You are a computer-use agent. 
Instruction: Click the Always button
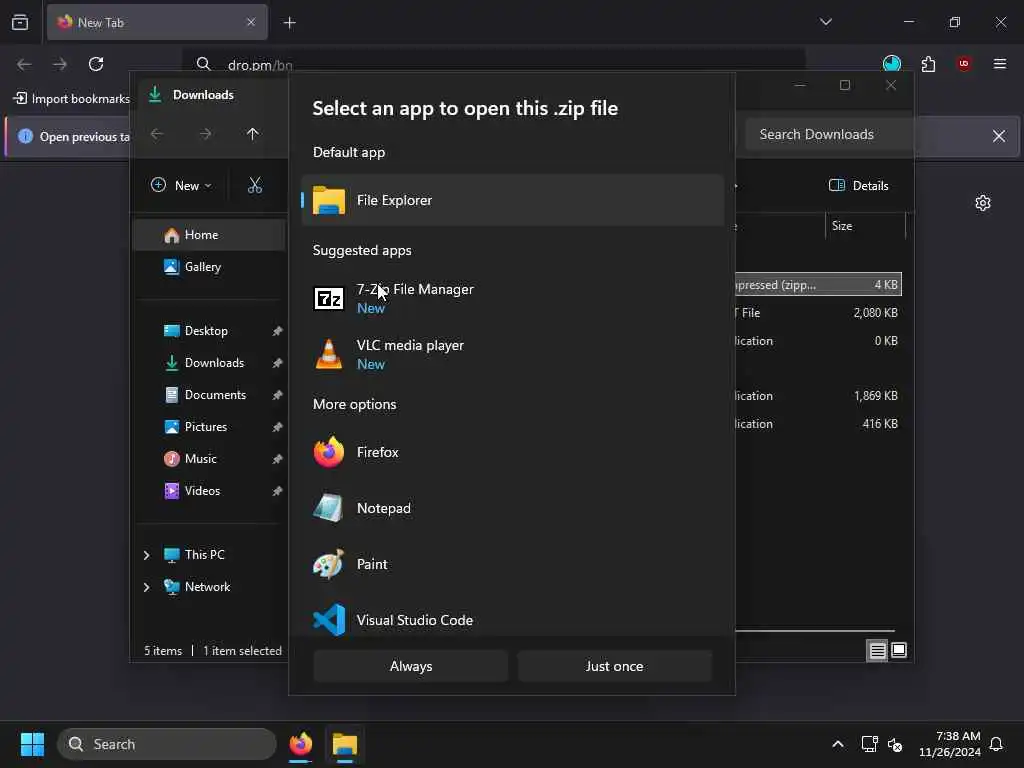(x=411, y=666)
